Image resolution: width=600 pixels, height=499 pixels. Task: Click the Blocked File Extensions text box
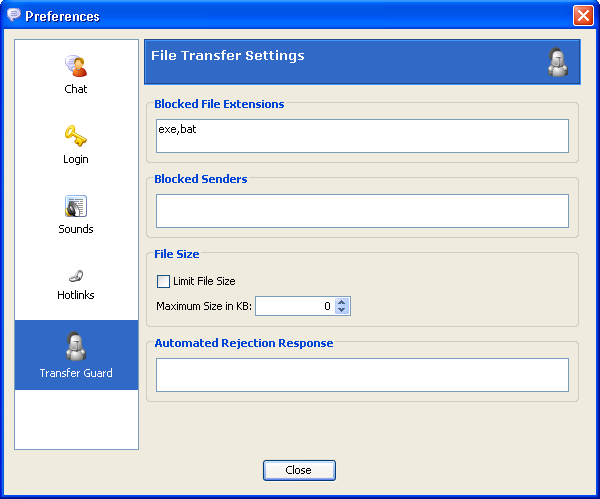[x=362, y=136]
